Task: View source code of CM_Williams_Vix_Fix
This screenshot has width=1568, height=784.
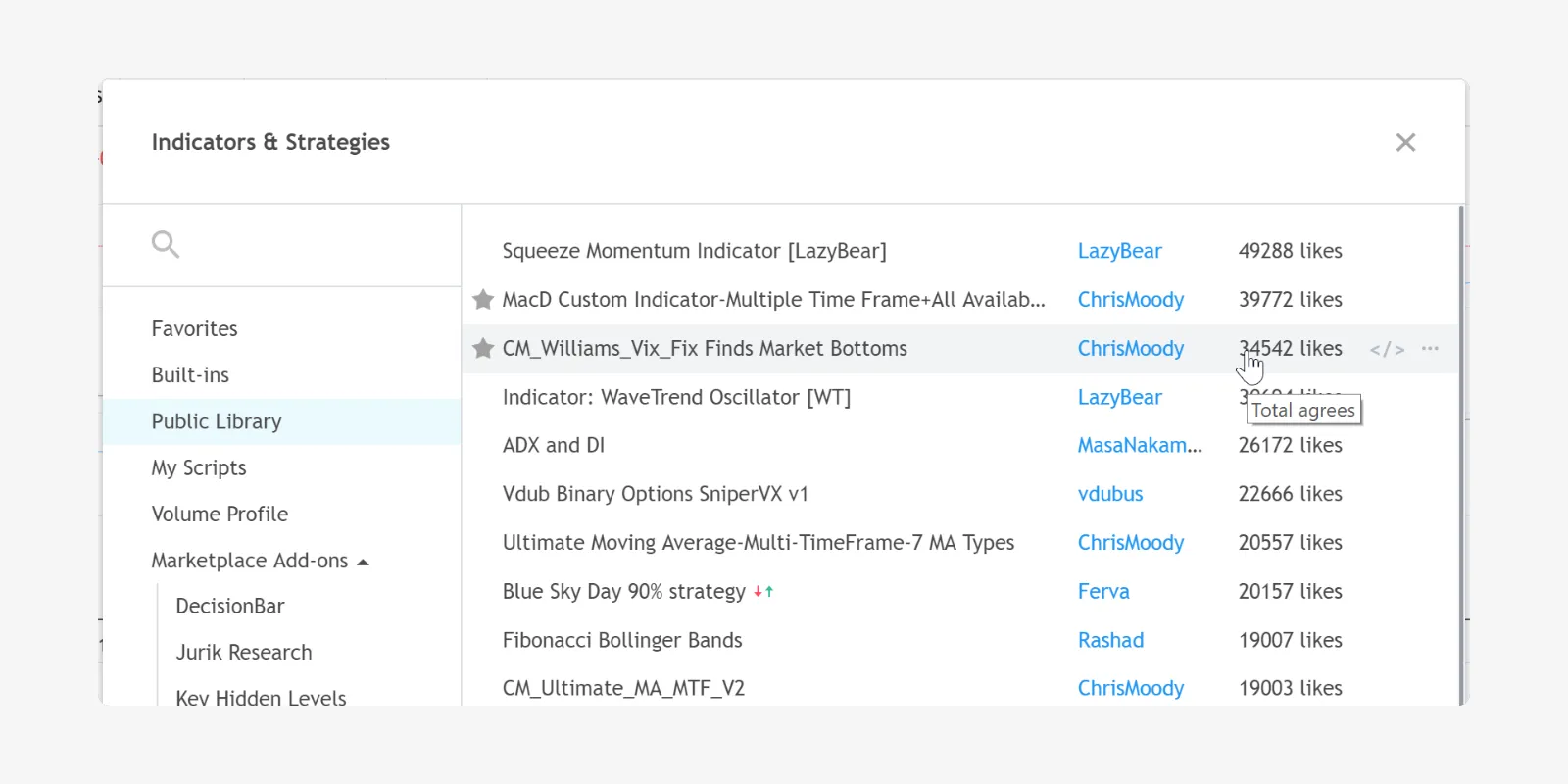Action: click(x=1387, y=350)
